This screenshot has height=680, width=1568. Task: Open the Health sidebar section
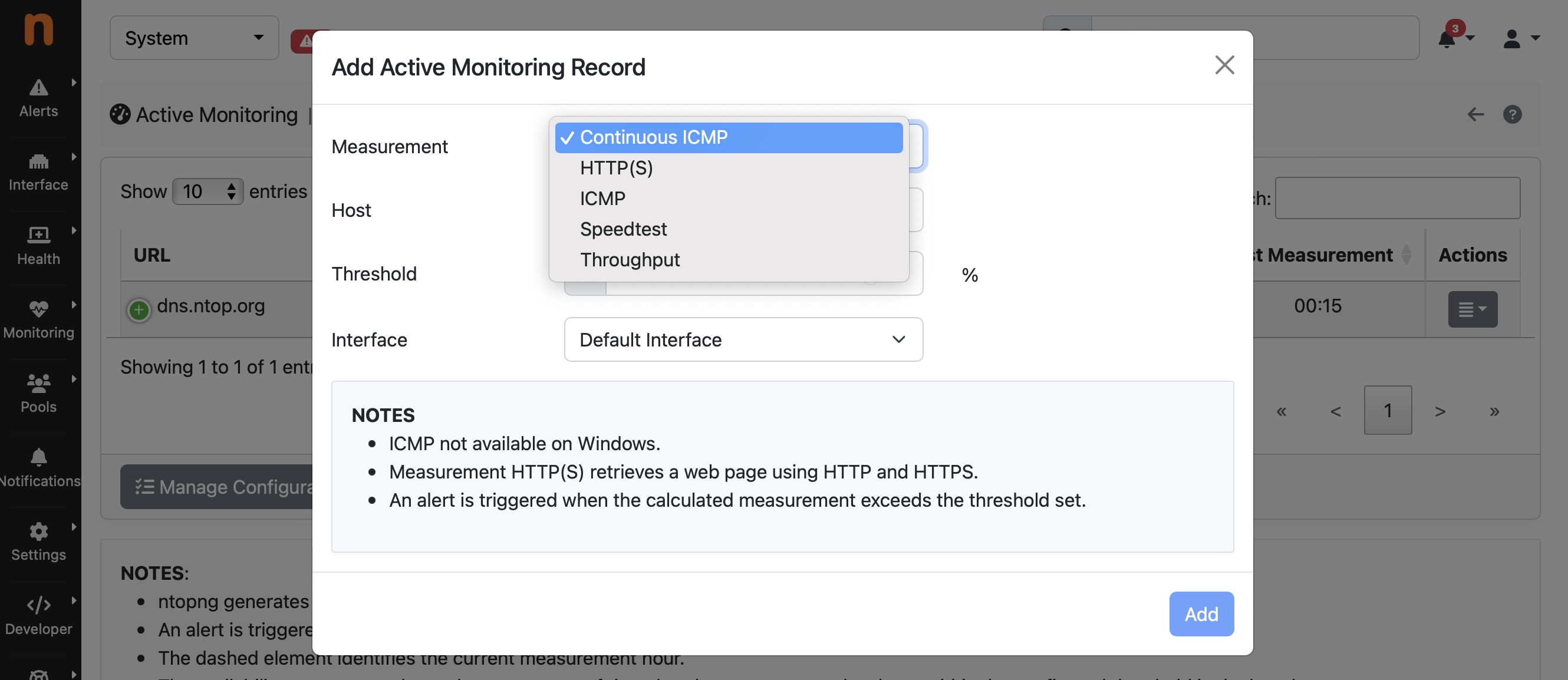point(39,246)
